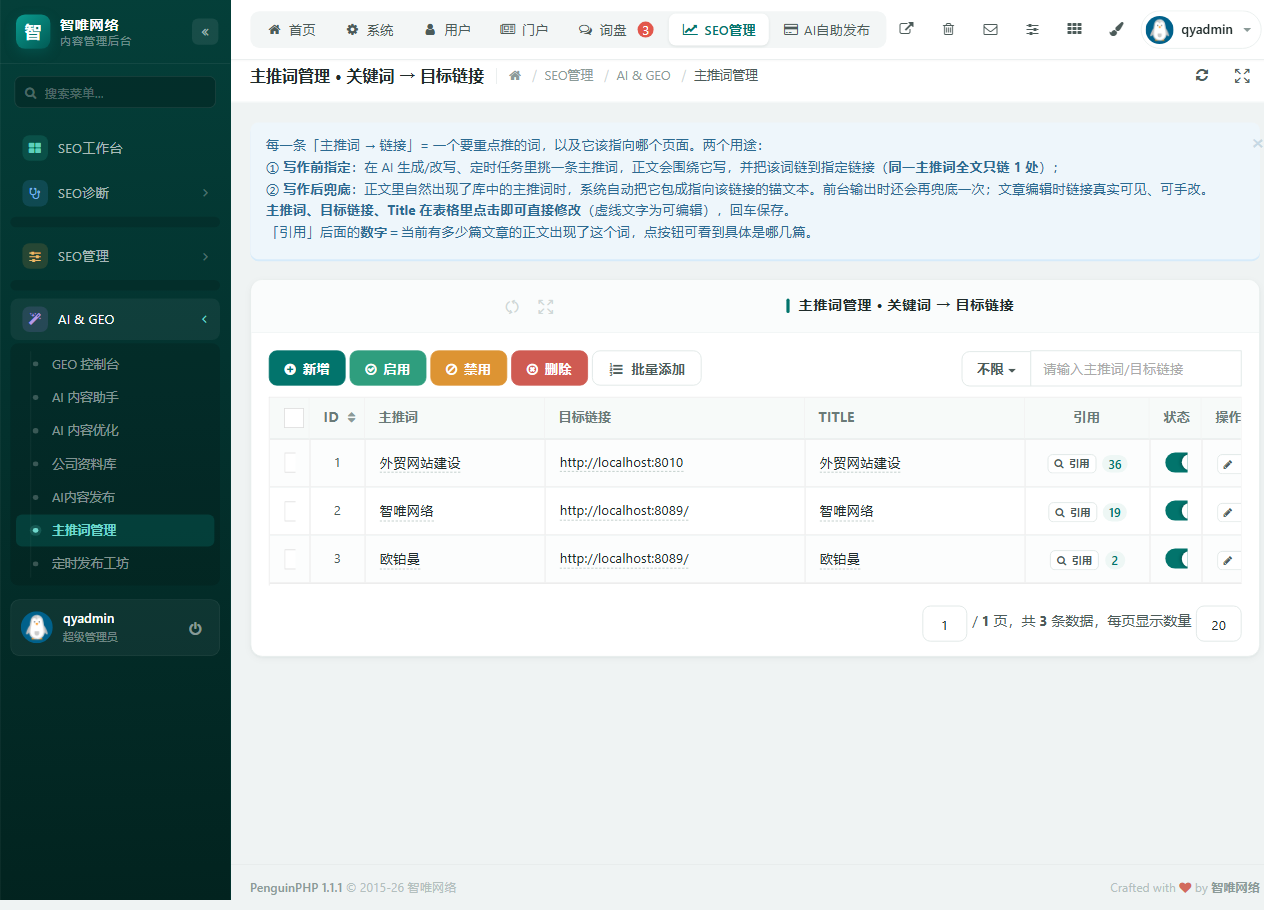Image resolution: width=1264 pixels, height=910 pixels.
Task: Expand the SEO管理 sidebar menu
Action: [115, 256]
